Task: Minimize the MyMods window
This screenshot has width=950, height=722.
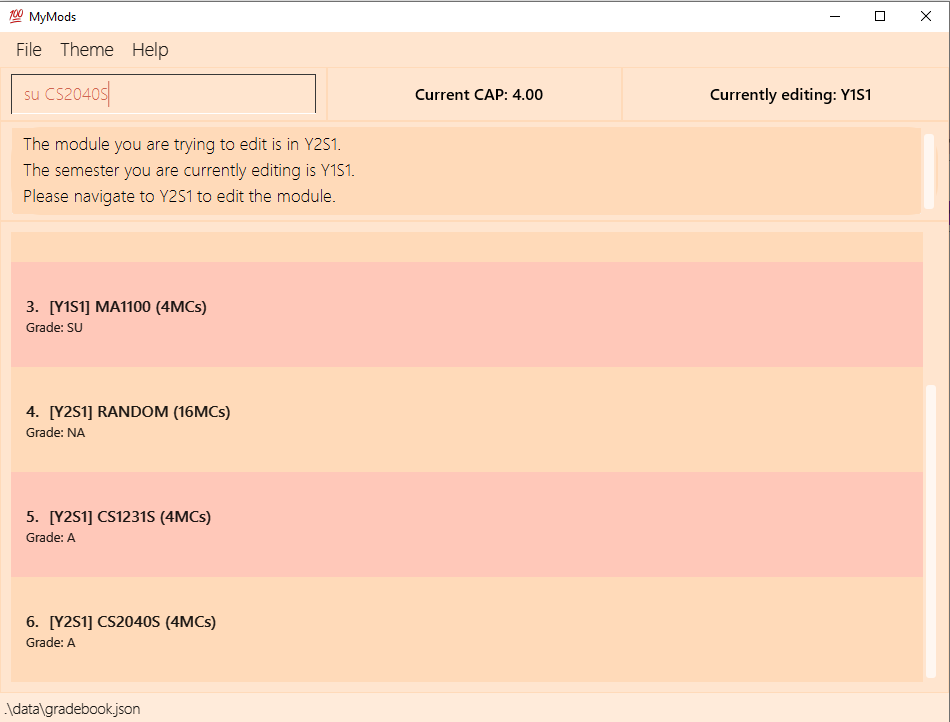Action: [835, 16]
